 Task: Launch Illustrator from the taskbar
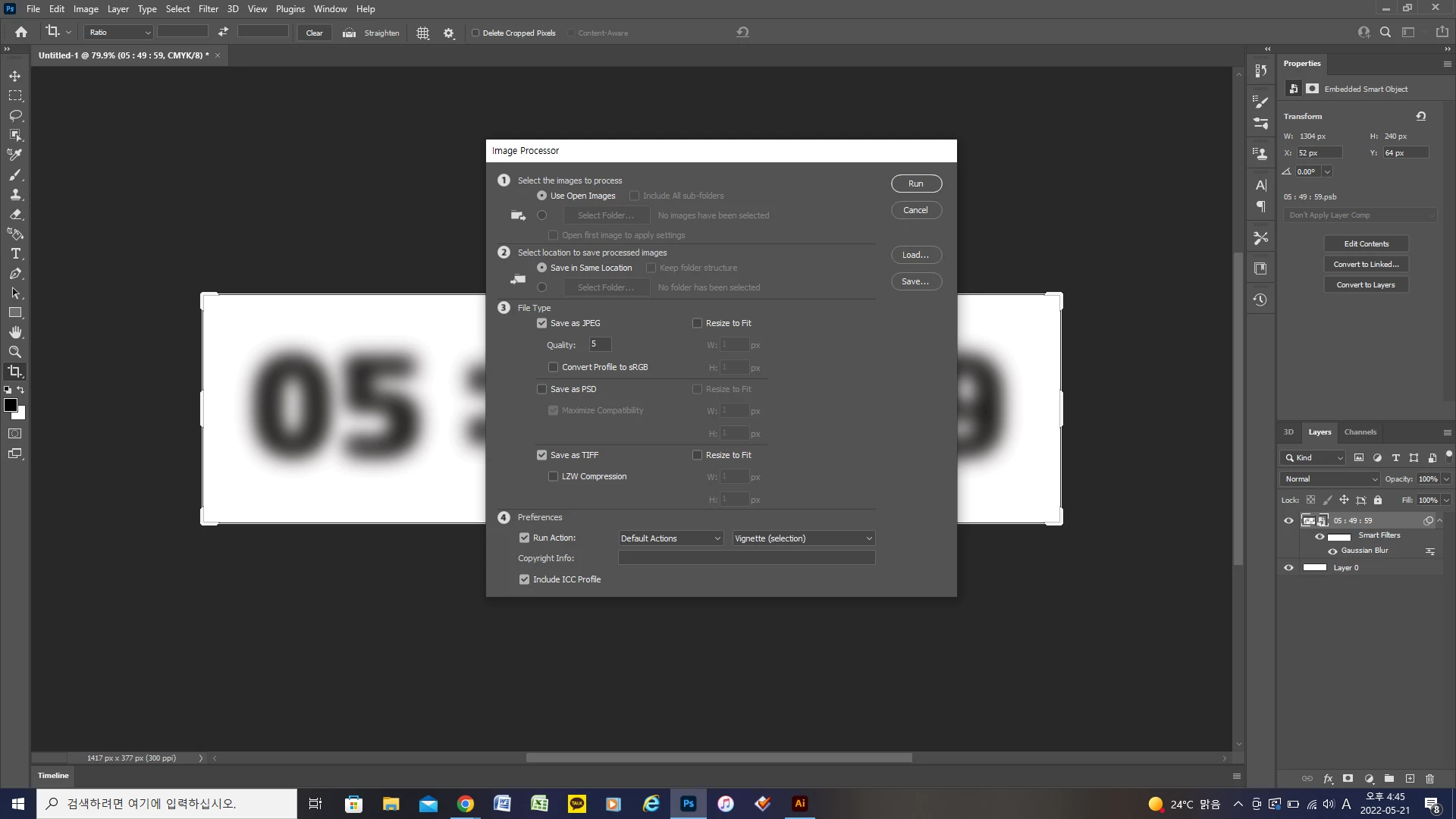799,803
